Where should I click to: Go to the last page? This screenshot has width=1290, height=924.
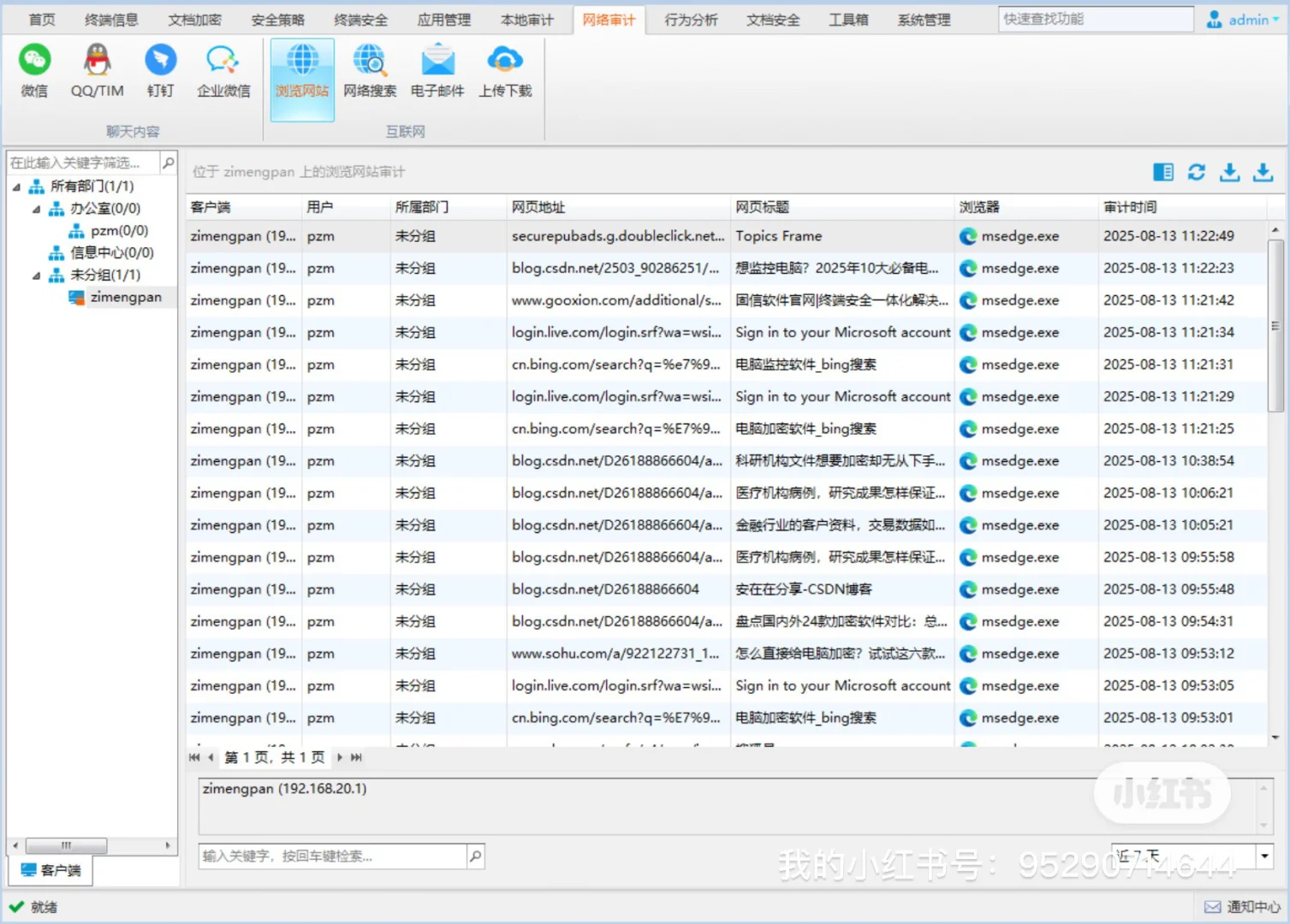coord(356,757)
